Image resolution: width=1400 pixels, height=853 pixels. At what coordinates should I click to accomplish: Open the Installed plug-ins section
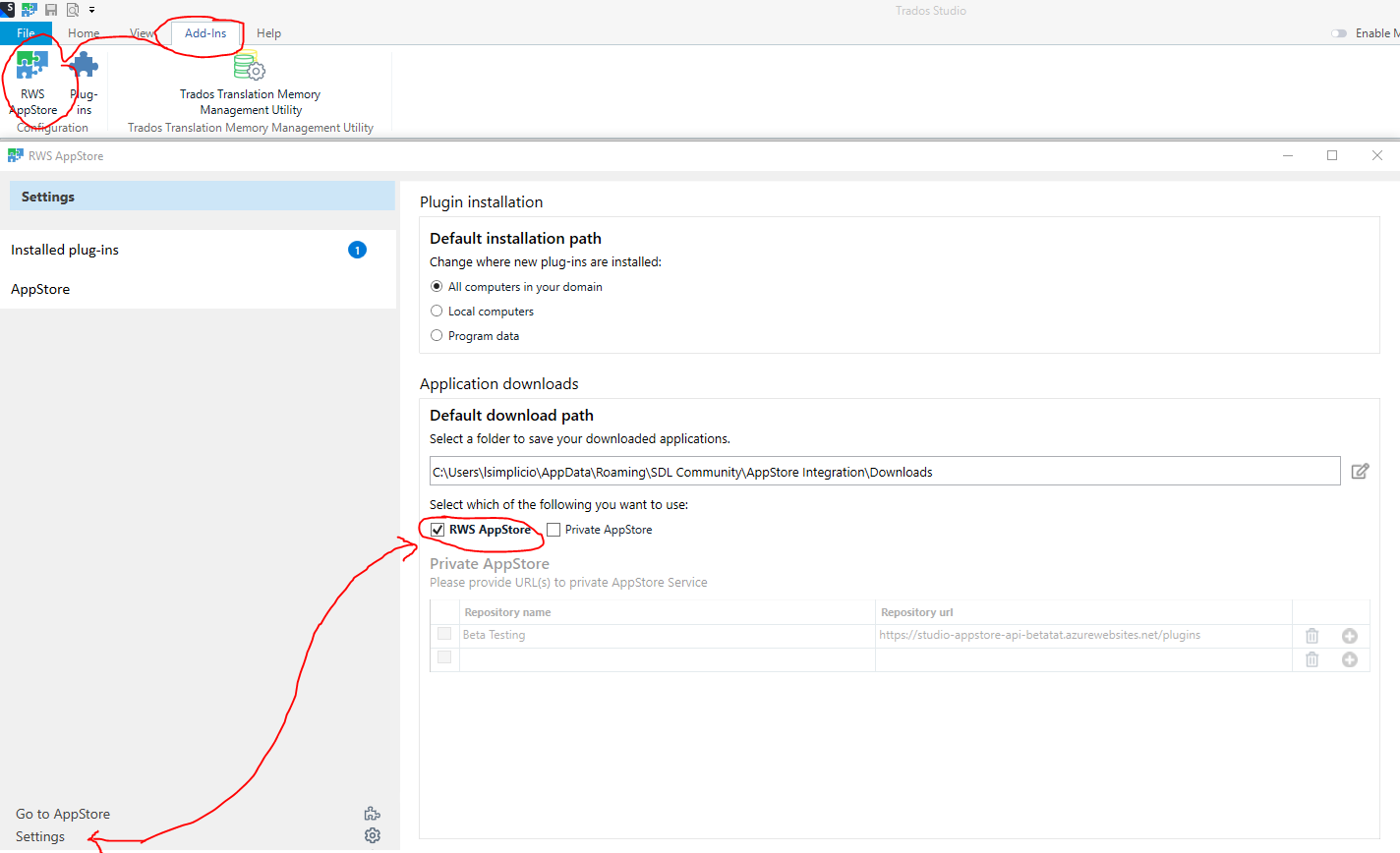(64, 250)
